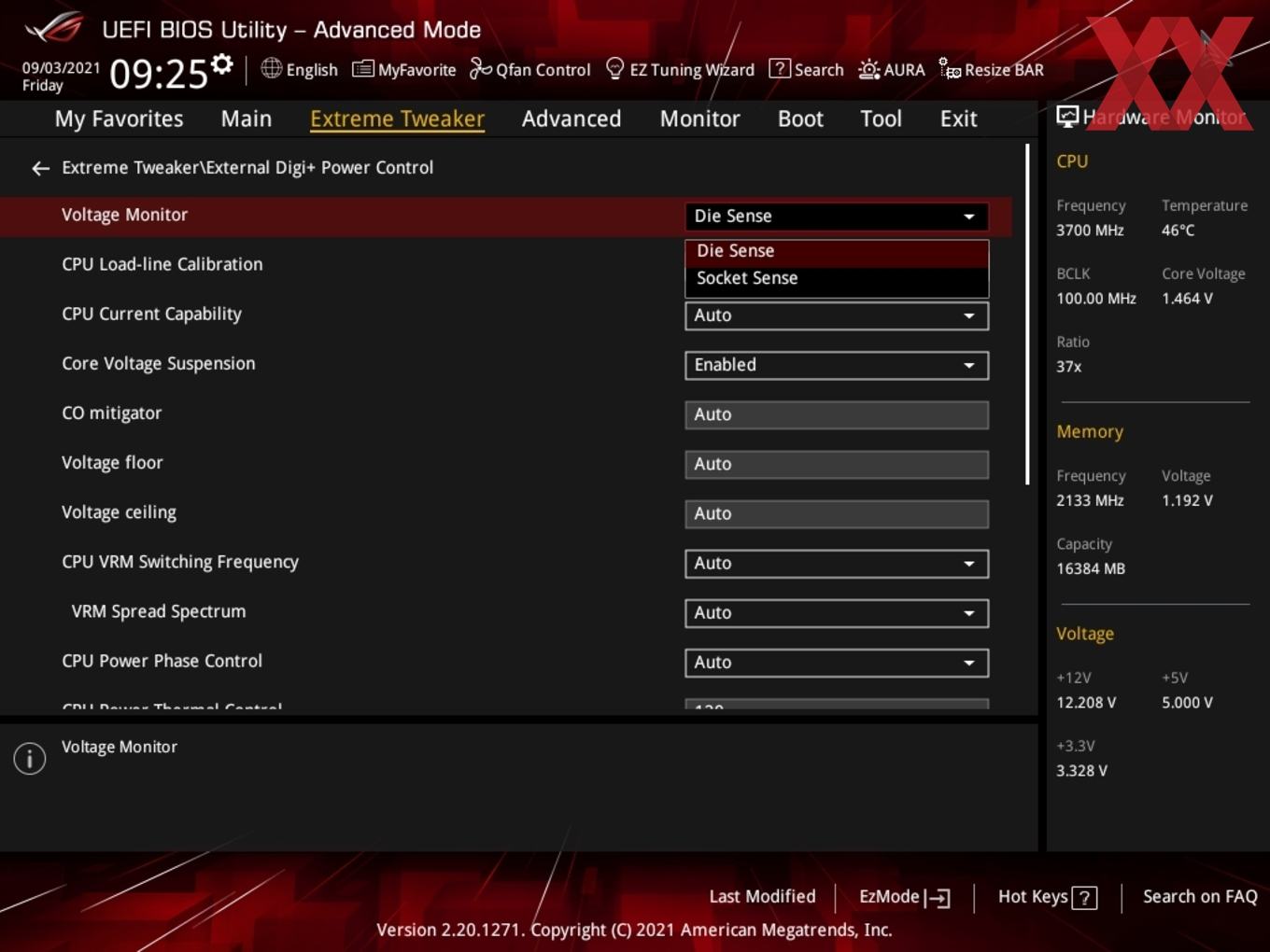This screenshot has height=952, width=1270.
Task: Select VRM Spread Spectrum label
Action: click(x=159, y=611)
